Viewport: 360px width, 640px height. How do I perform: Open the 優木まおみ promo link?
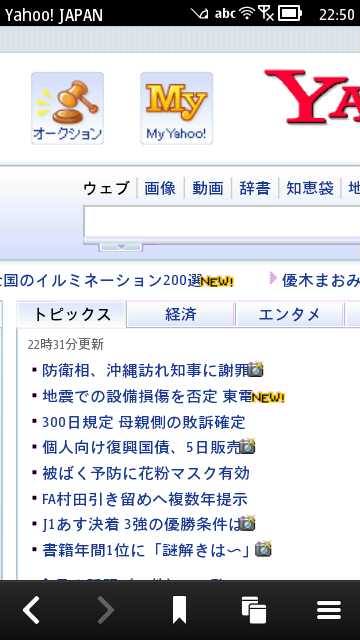(x=321, y=281)
